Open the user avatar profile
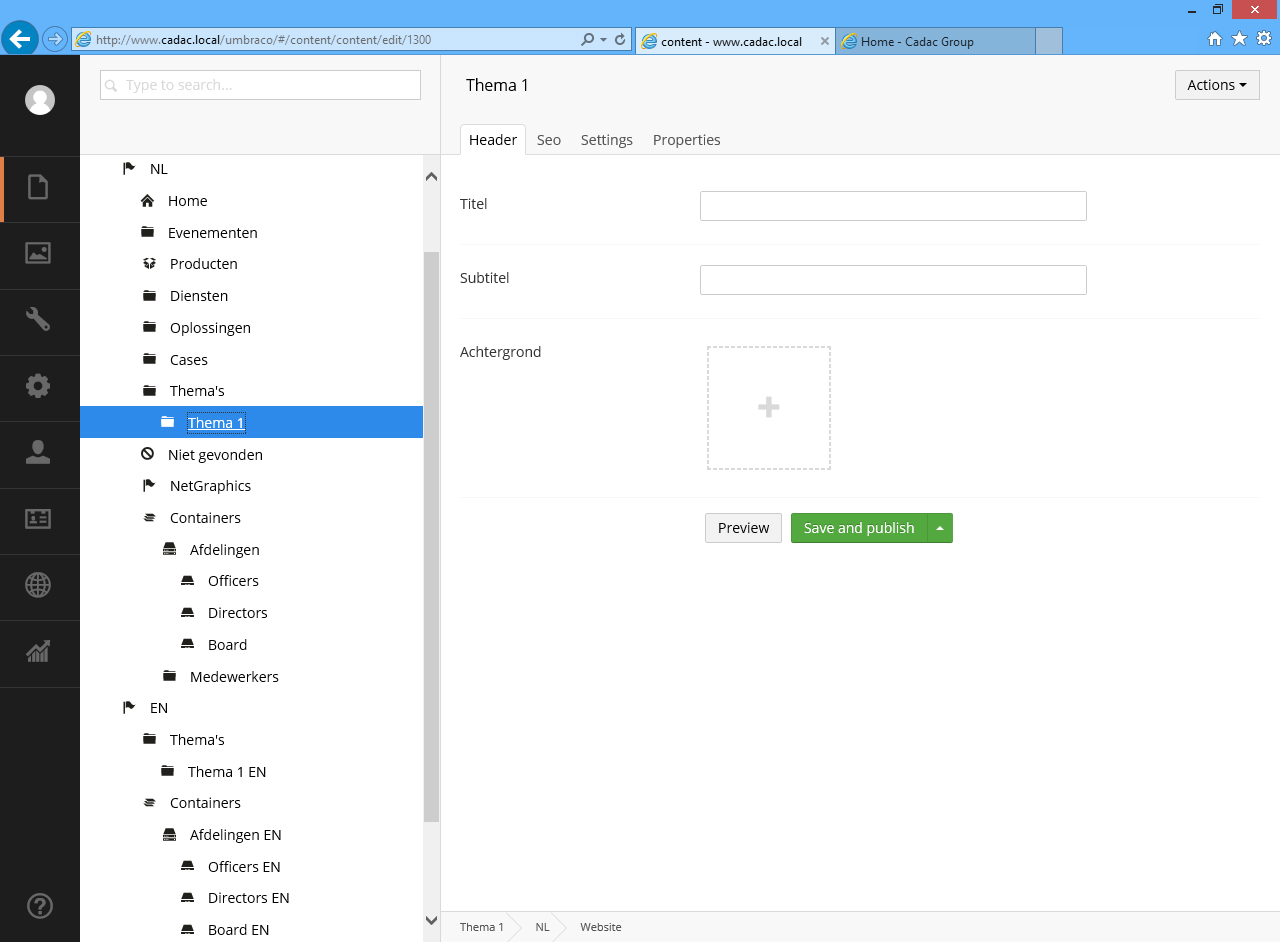This screenshot has height=942, width=1280. pyautogui.click(x=40, y=100)
